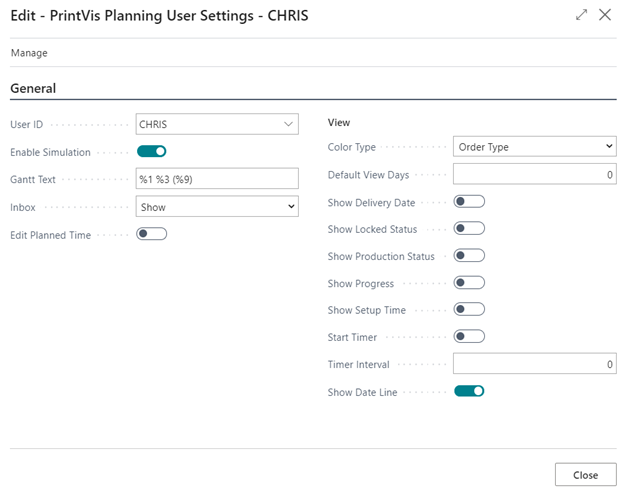
Task: Switch on Show Setup Time
Action: [x=469, y=309]
